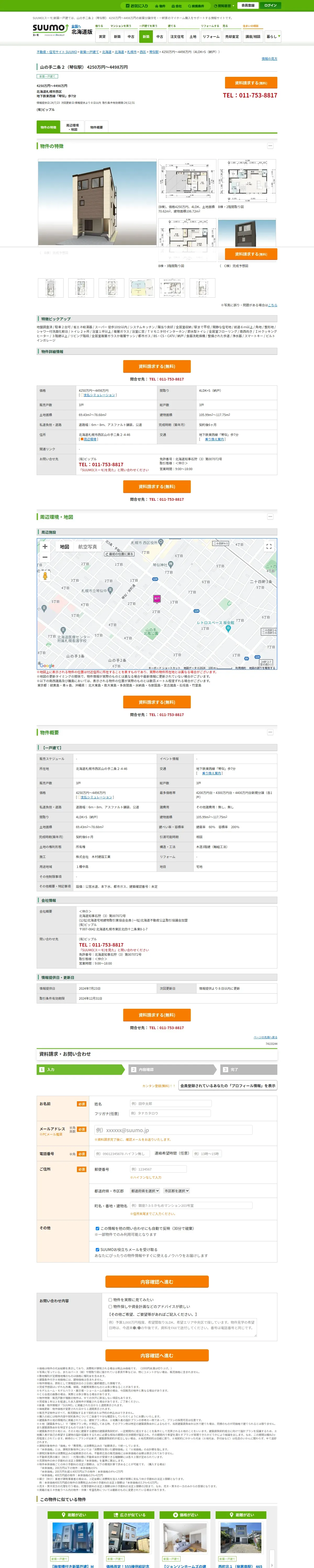Open 会社 saved companies in top bar
314x1568 pixels.
pyautogui.click(x=177, y=6)
